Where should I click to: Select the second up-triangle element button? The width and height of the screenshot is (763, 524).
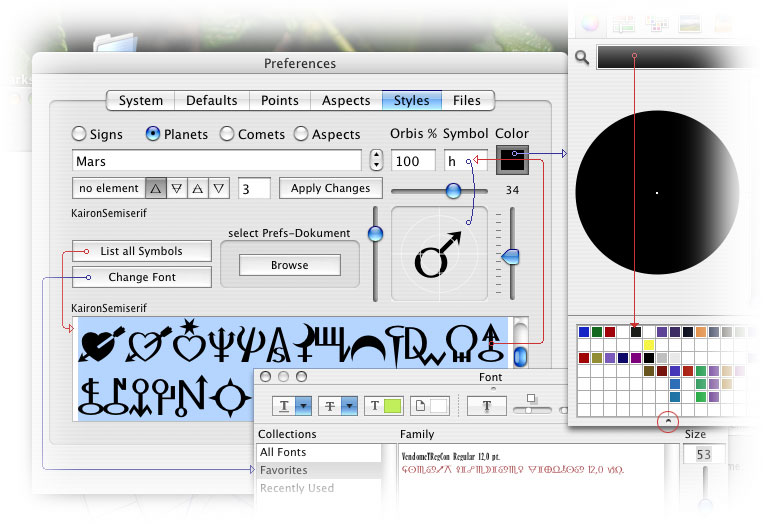[198, 188]
